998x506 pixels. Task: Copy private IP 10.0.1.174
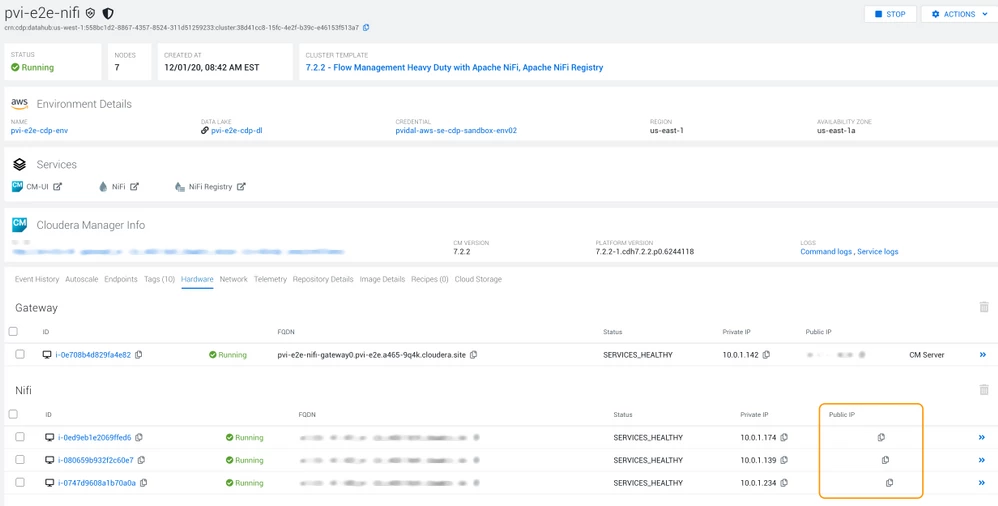[x=784, y=438]
